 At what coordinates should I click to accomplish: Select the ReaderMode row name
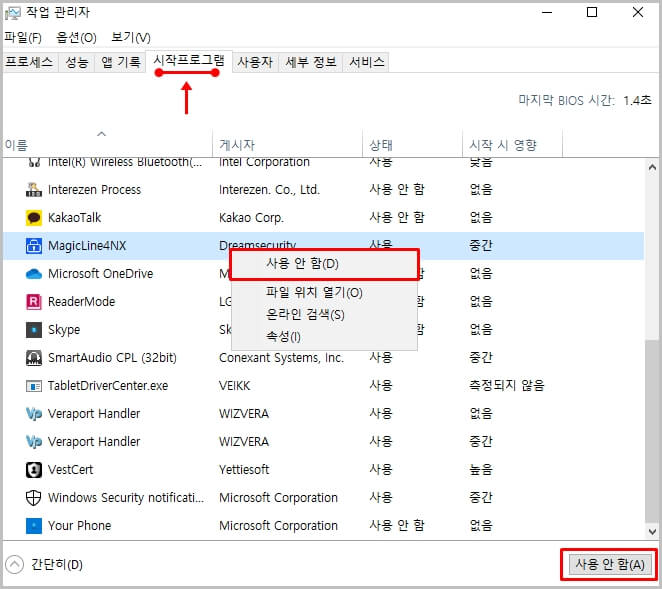click(81, 302)
